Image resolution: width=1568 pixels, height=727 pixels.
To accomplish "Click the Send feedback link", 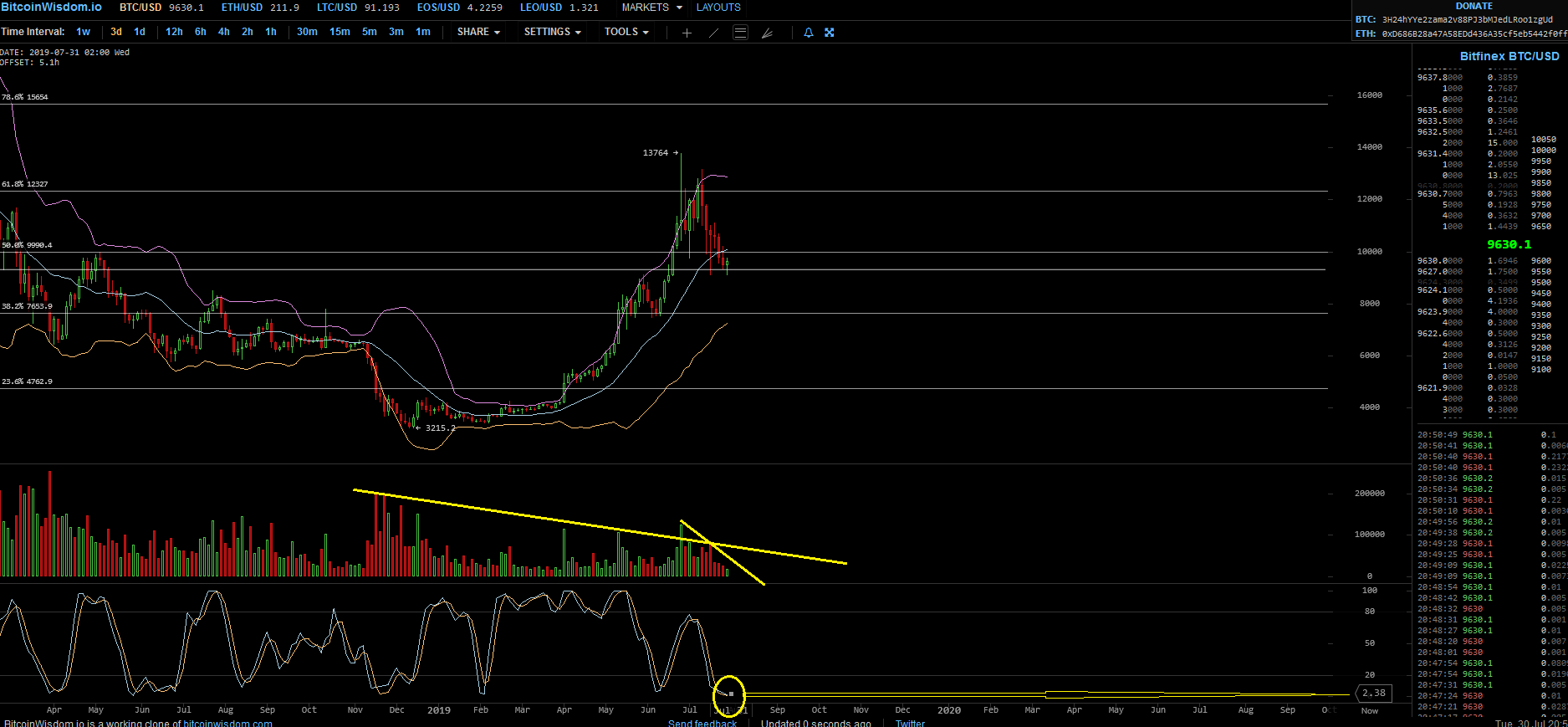I will (702, 723).
